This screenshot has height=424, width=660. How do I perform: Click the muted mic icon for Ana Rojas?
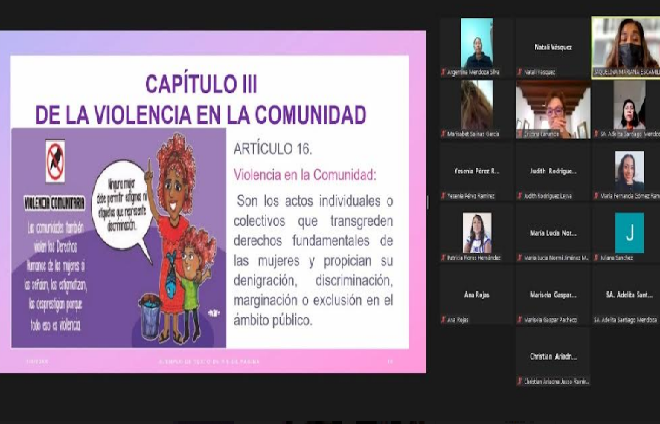pos(444,321)
